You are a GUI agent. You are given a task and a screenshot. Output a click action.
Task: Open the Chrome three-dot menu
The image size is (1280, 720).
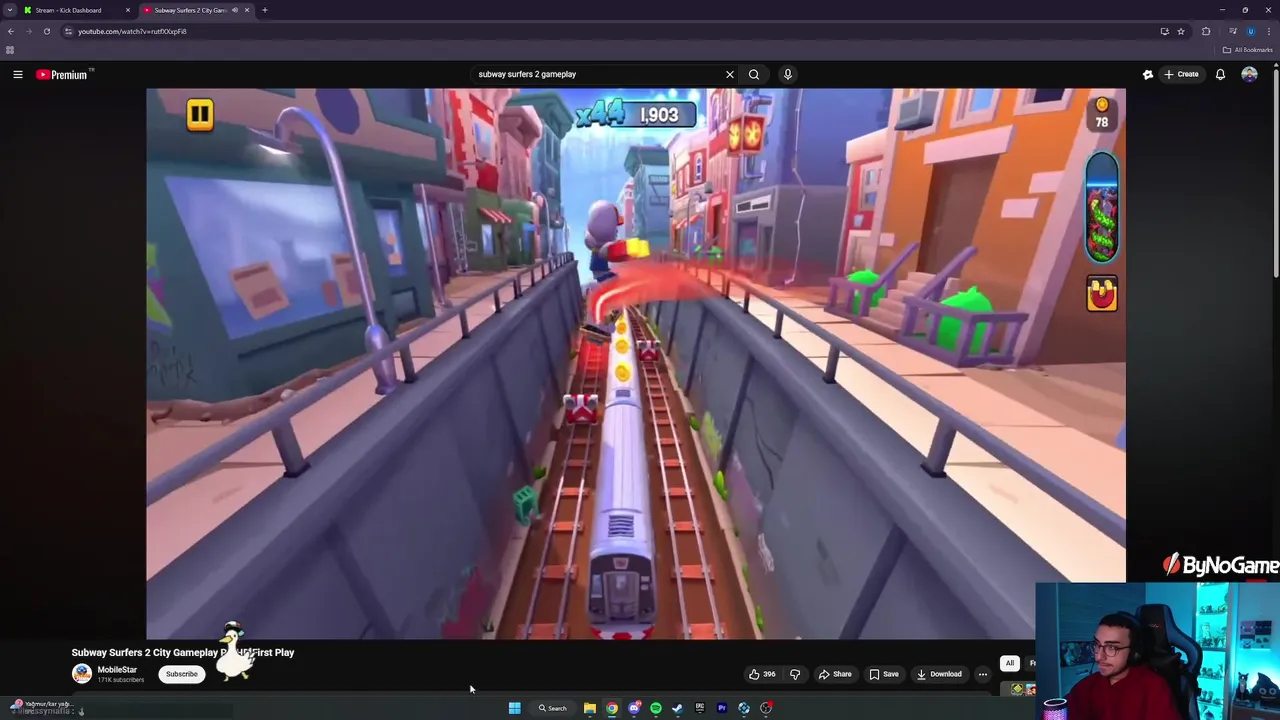pyautogui.click(x=1268, y=31)
